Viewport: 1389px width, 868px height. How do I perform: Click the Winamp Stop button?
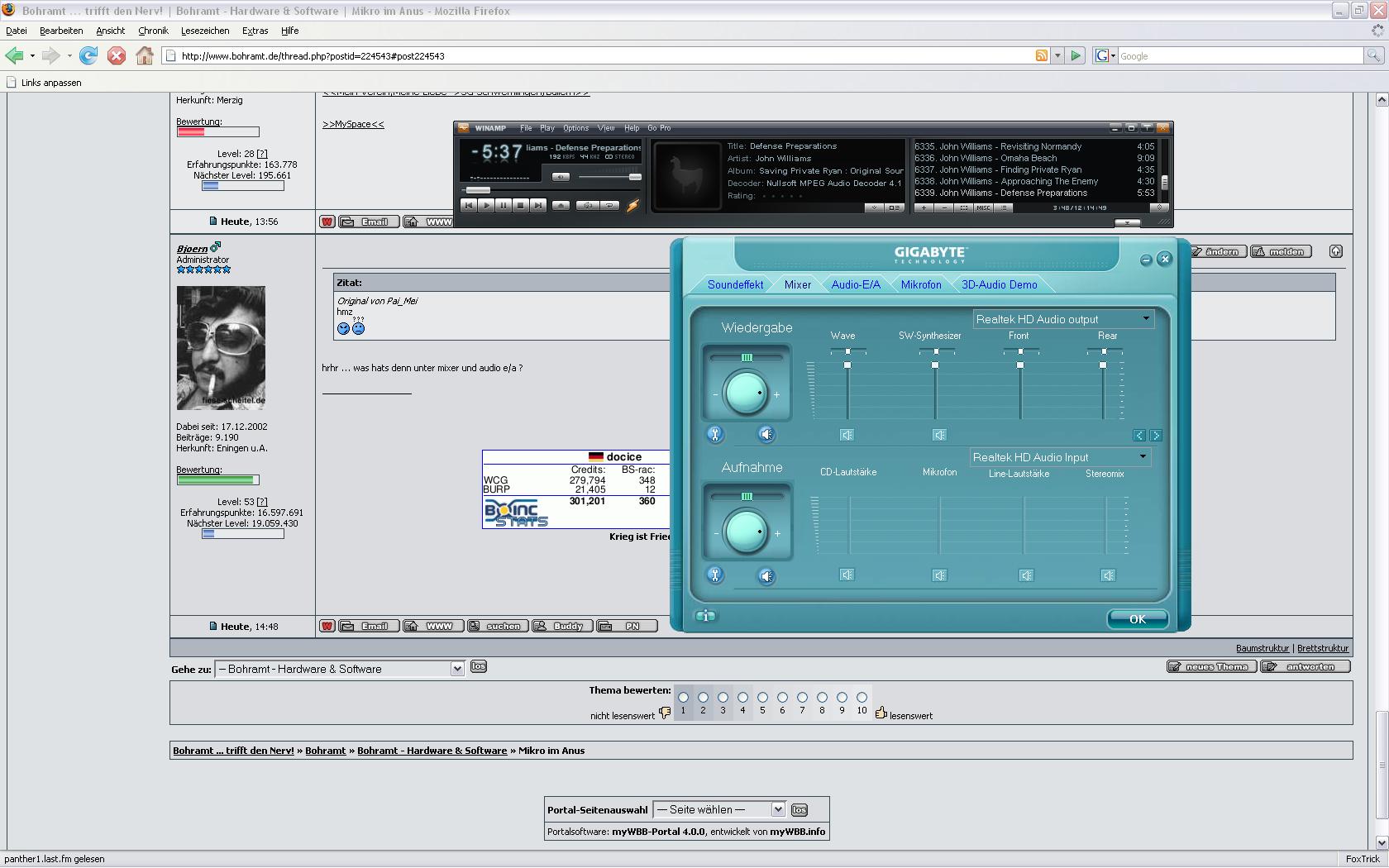[520, 205]
